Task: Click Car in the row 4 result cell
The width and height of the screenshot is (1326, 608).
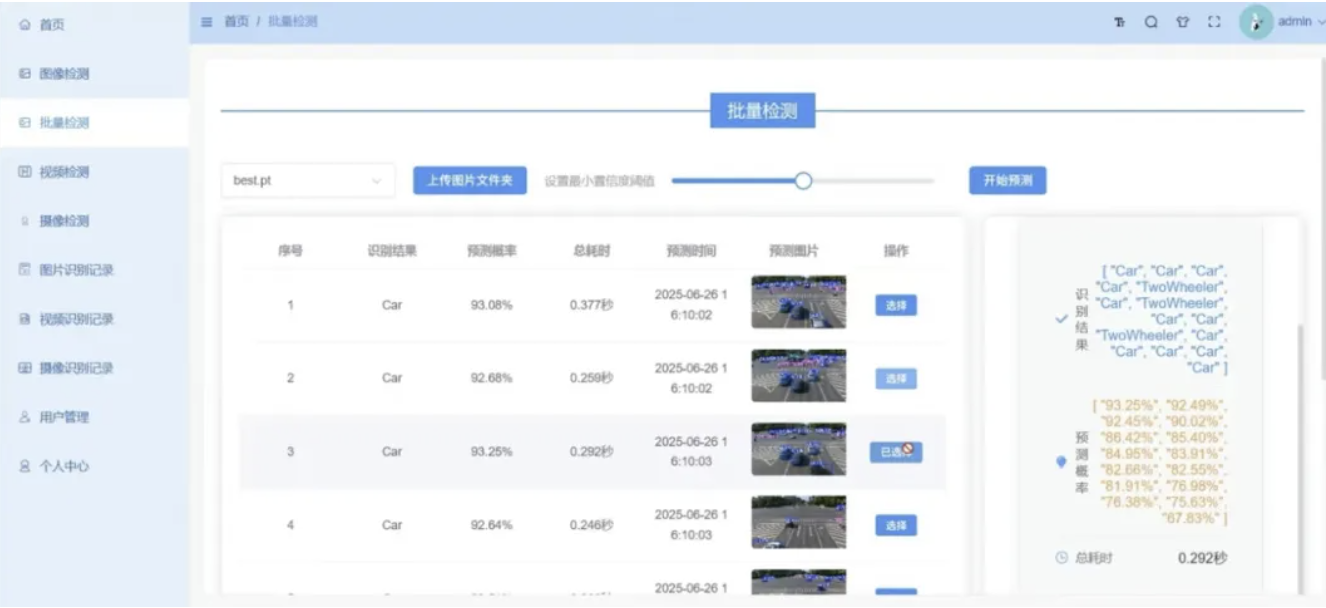Action: [392, 525]
